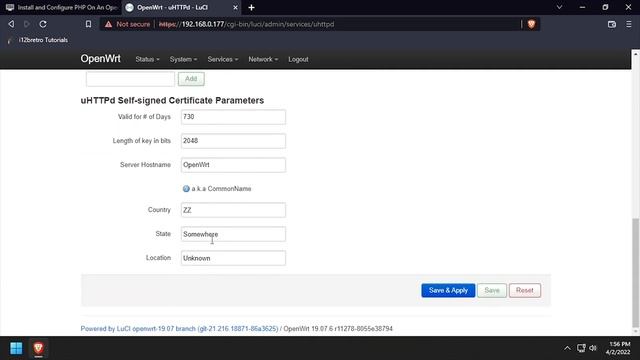
Task: Open the browser hamburger menu
Action: click(629, 24)
